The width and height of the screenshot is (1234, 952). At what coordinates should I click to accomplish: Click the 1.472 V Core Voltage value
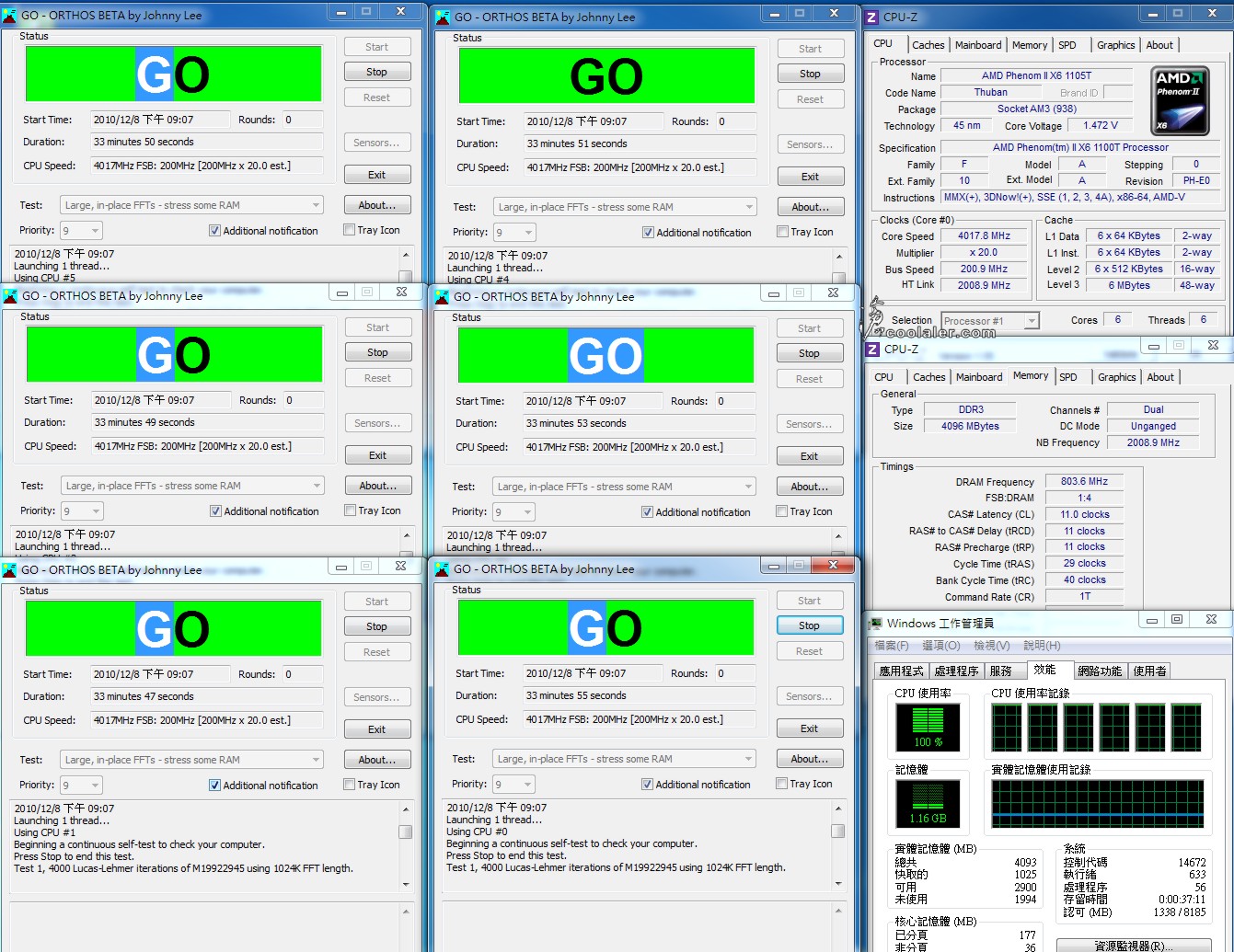[1101, 125]
